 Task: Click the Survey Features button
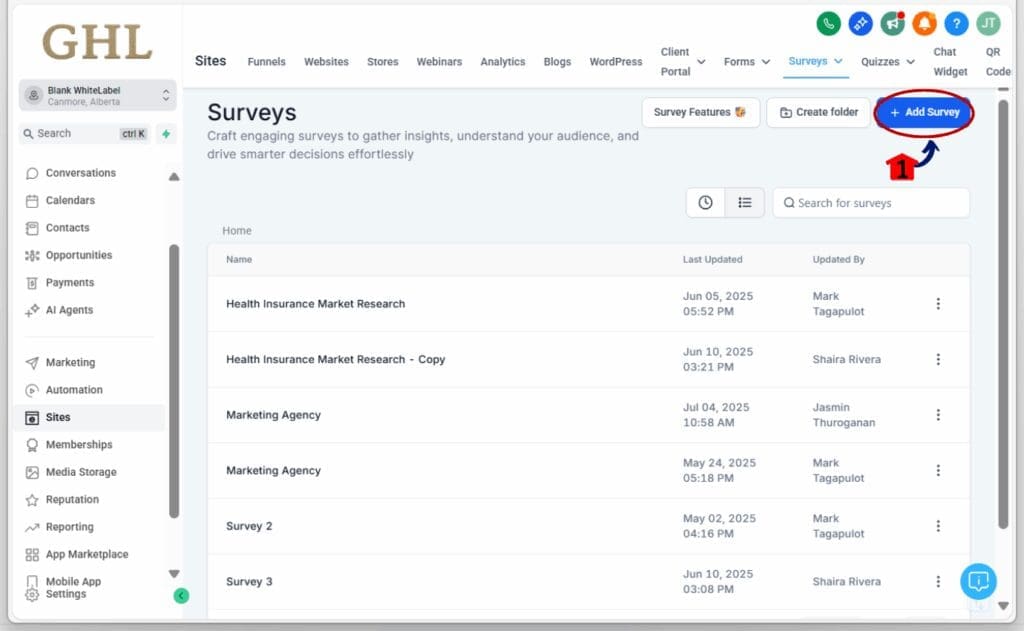pyautogui.click(x=700, y=112)
